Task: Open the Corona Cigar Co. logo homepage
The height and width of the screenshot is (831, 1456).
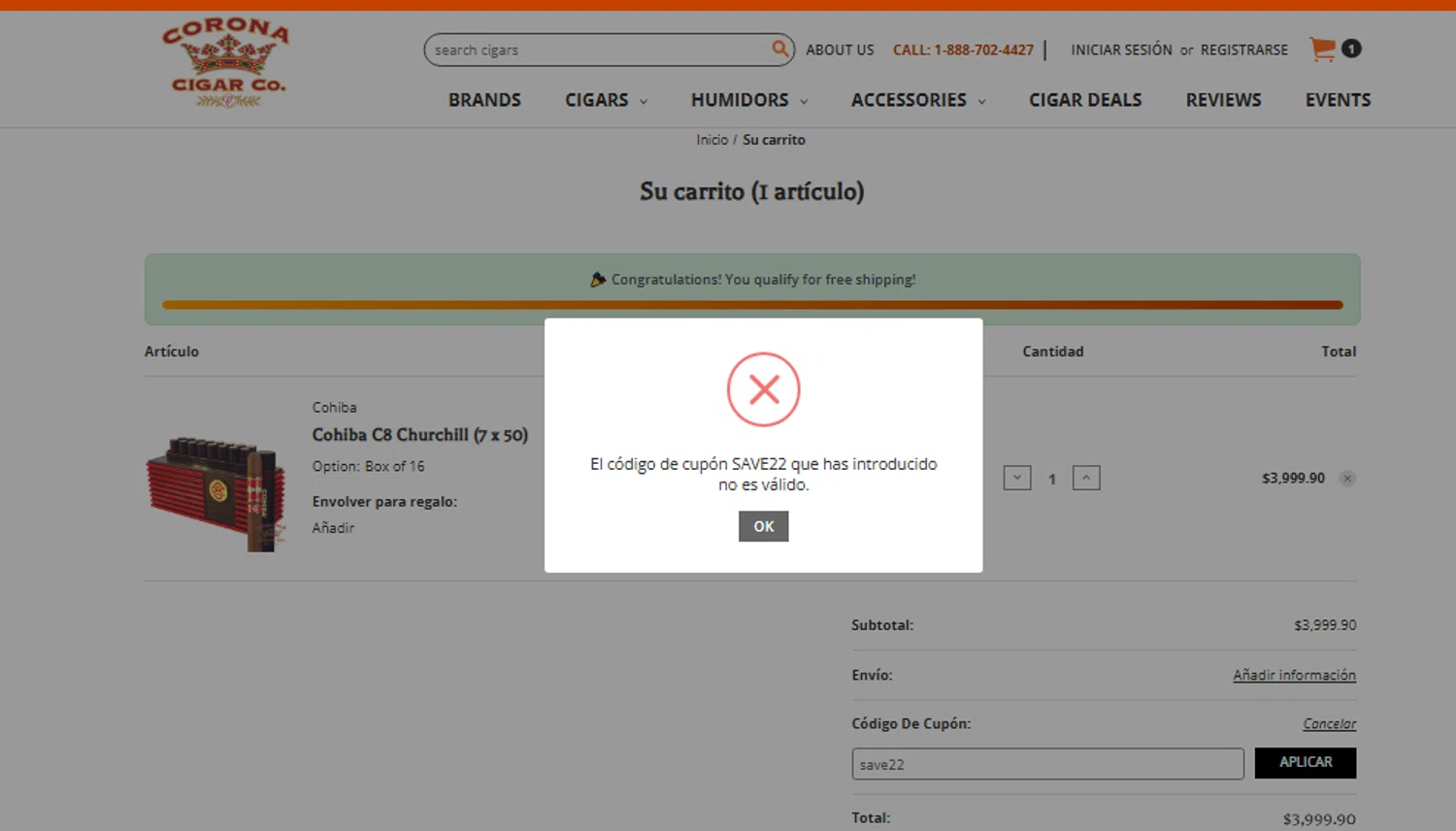Action: [226, 63]
